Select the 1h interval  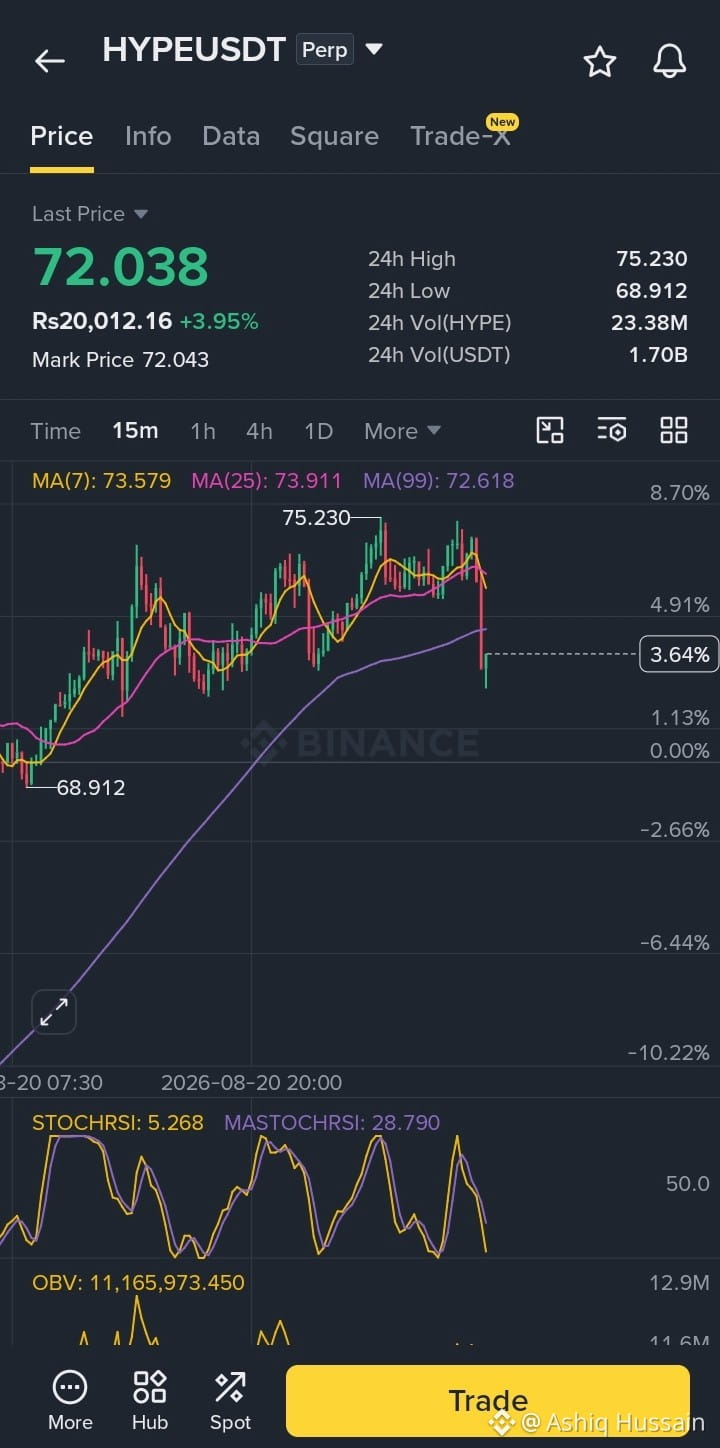(x=203, y=431)
